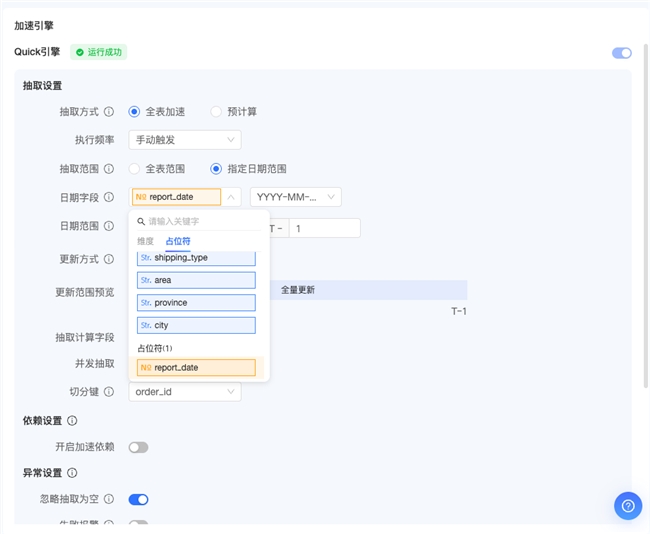Screen dimensions: 650x534
Task: Click the info icon beside 日期字段
Action: [109, 198]
